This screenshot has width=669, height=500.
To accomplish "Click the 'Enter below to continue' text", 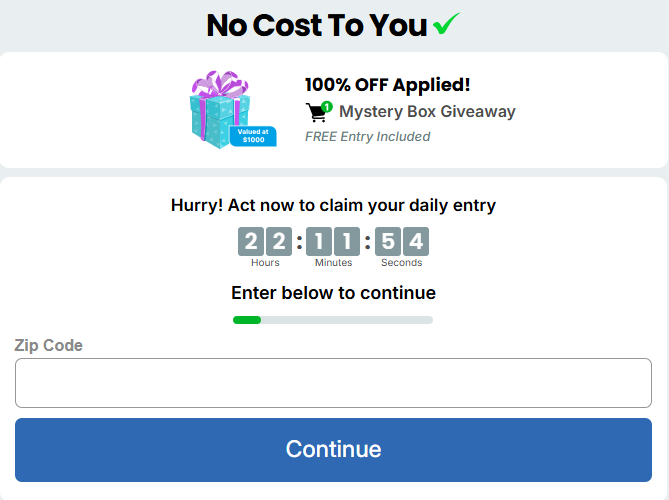I will pos(333,293).
